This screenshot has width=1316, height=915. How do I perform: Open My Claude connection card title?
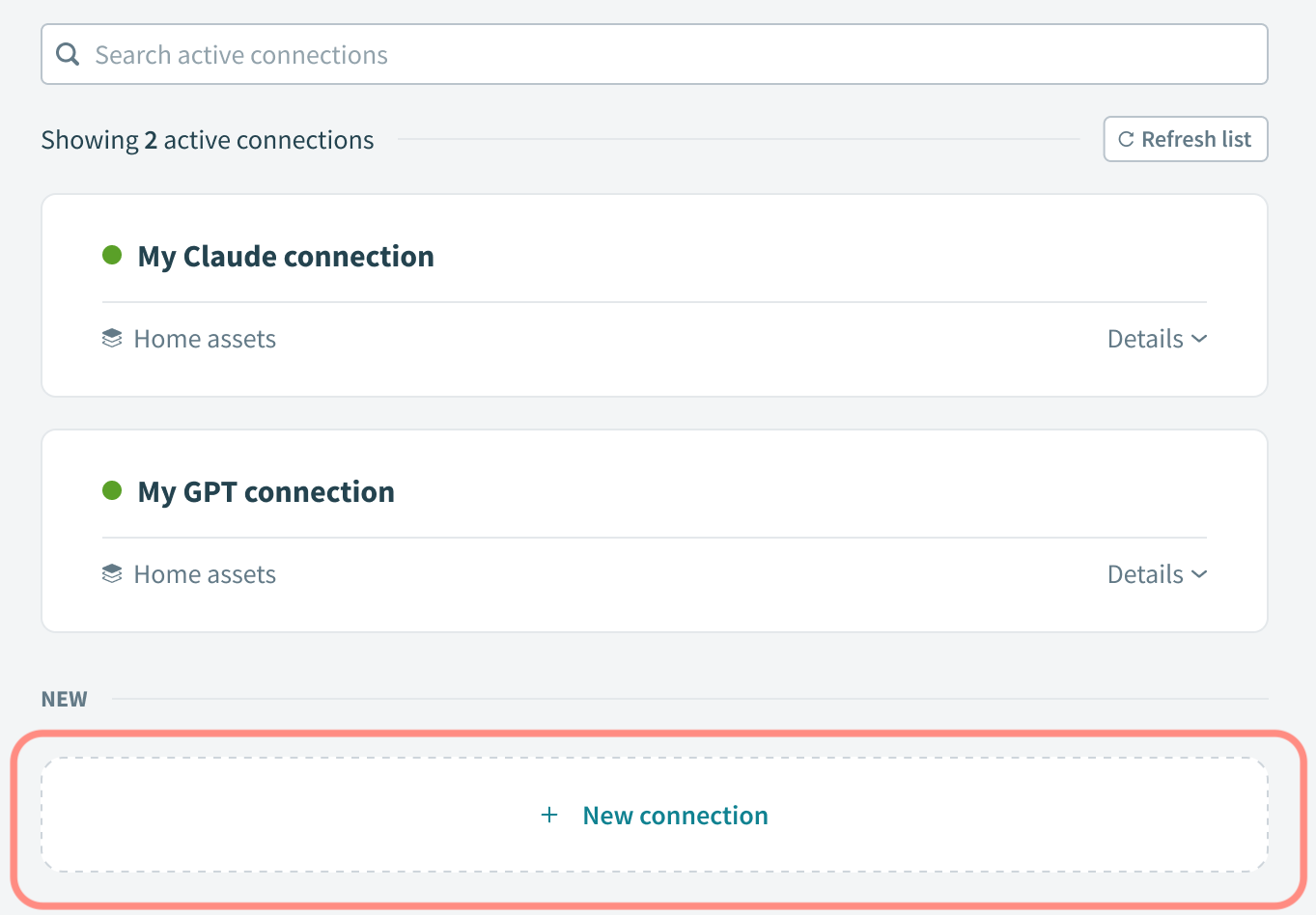[x=285, y=256]
